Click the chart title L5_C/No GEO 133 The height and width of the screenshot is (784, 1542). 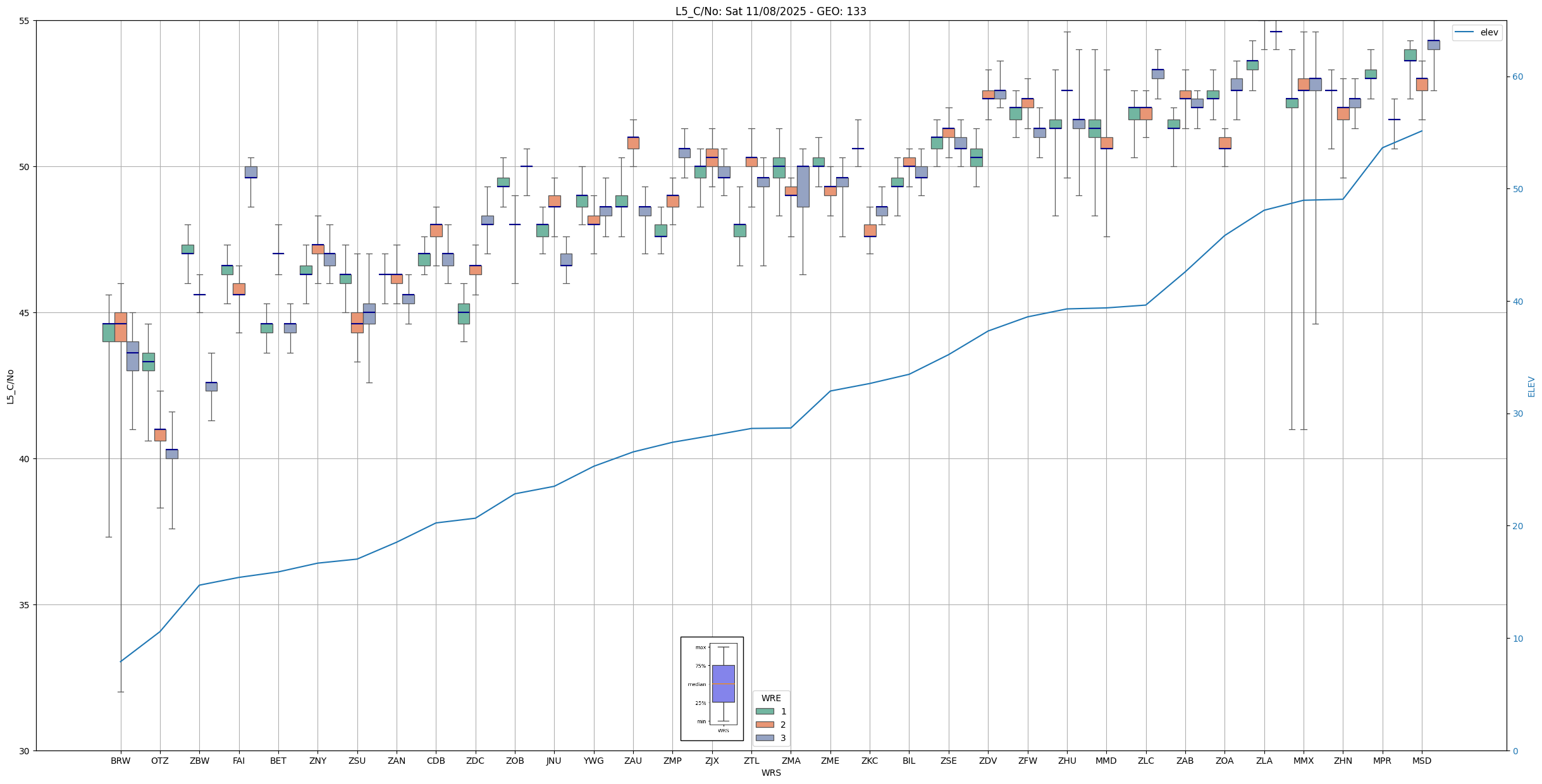click(x=770, y=11)
